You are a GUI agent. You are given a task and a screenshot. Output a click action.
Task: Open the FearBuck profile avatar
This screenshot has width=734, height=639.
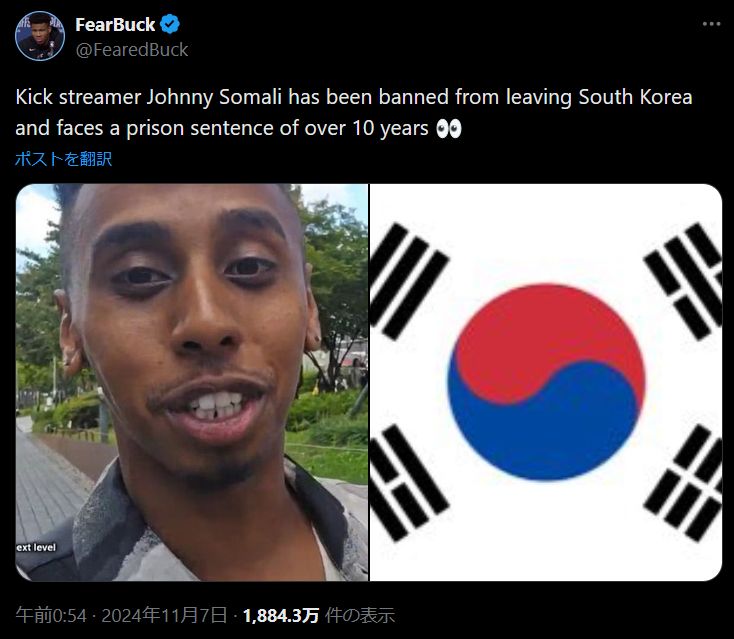coord(40,36)
